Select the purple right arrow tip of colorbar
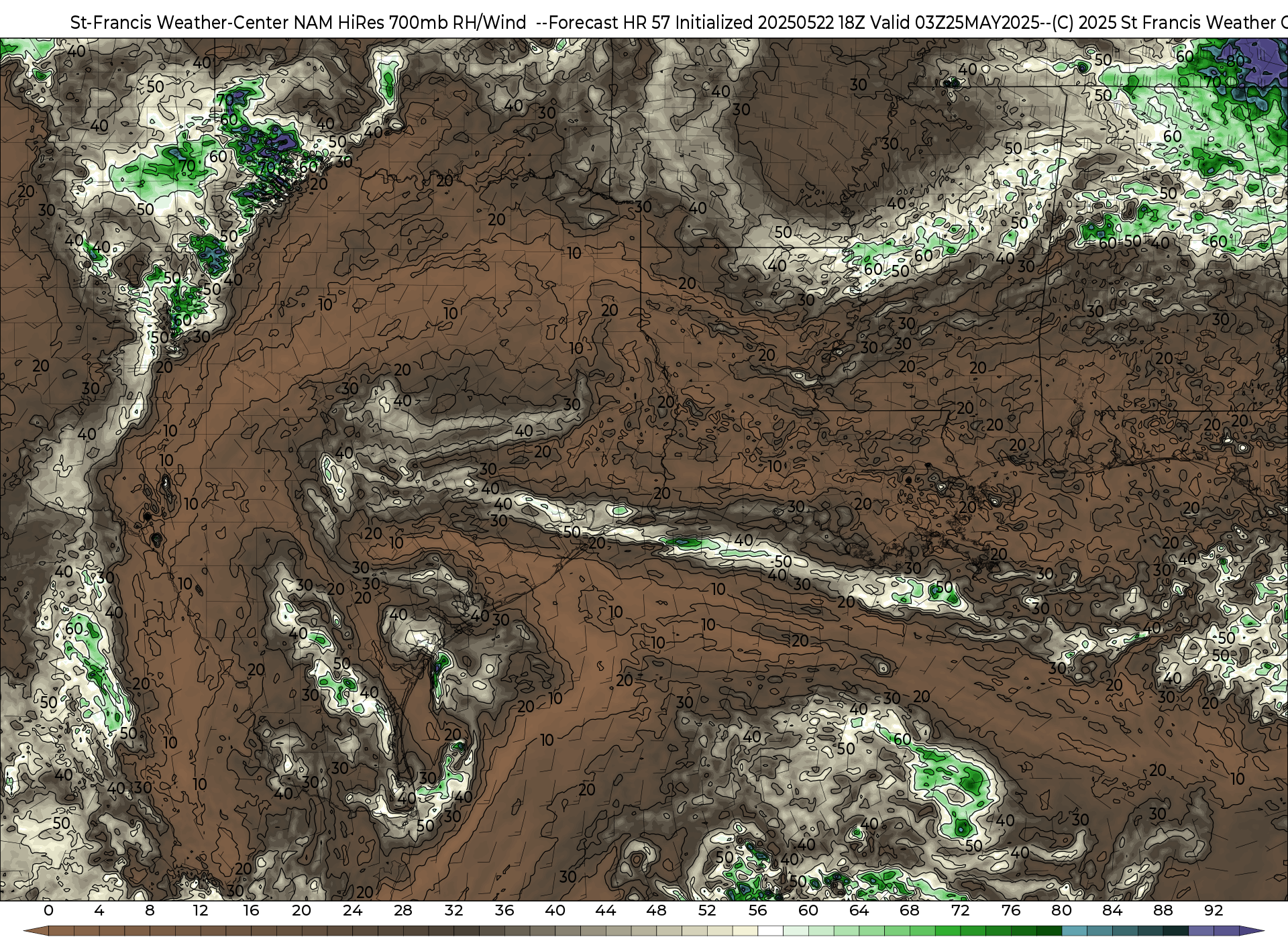Image resolution: width=1288 pixels, height=939 pixels. [1251, 932]
